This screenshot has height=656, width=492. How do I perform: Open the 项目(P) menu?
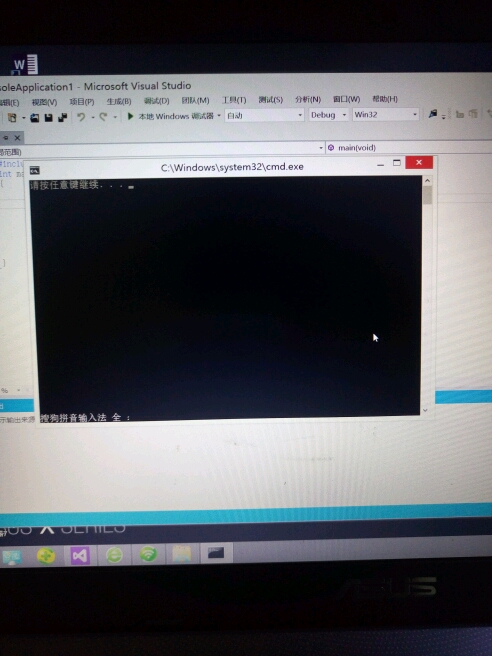coord(82,101)
